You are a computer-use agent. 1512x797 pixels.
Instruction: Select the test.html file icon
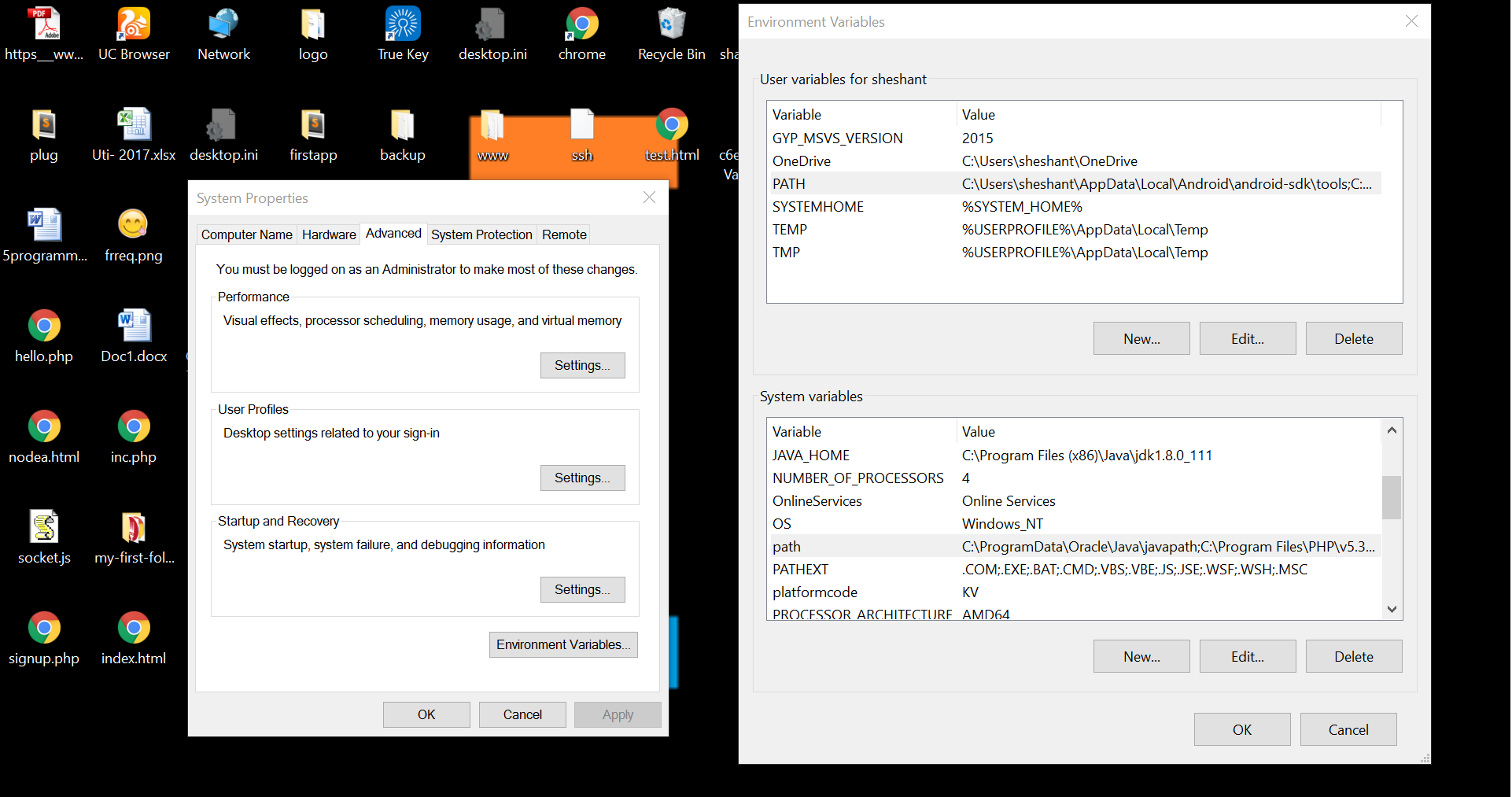click(x=672, y=135)
